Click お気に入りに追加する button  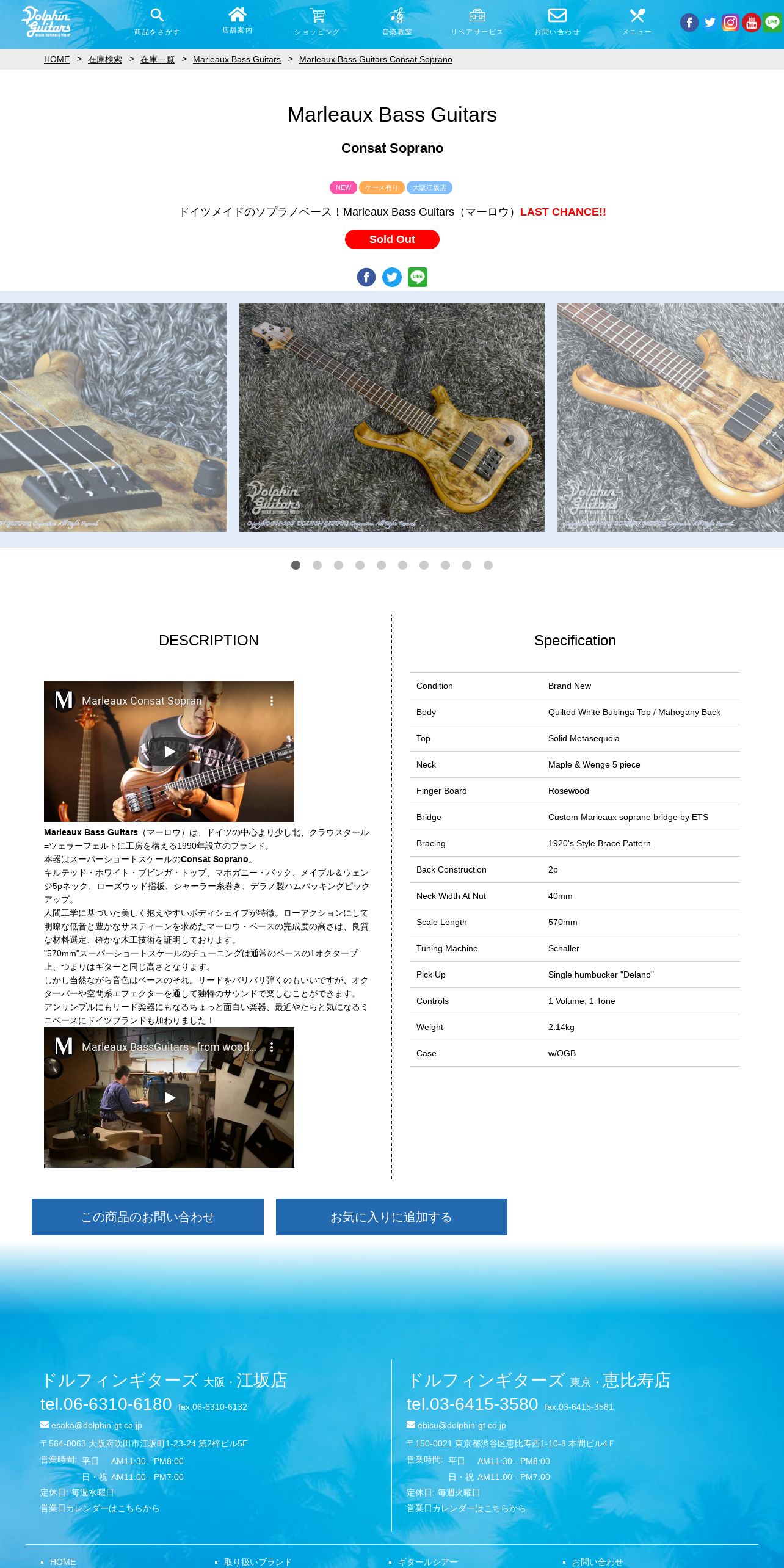pyautogui.click(x=391, y=1217)
